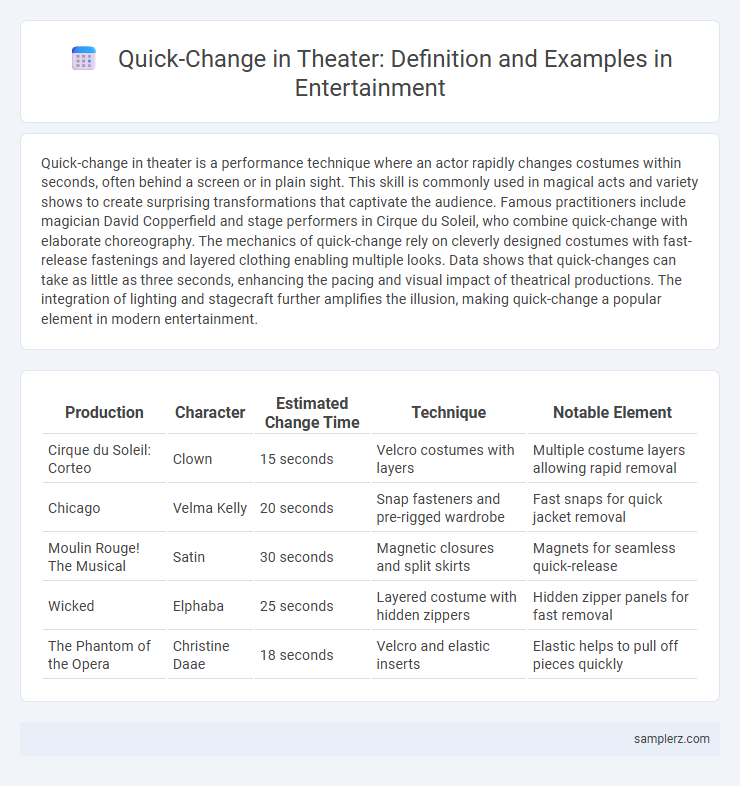This screenshot has width=740, height=786.
Task: Click the 'Elphaba' character cell
Action: pyautogui.click(x=210, y=606)
